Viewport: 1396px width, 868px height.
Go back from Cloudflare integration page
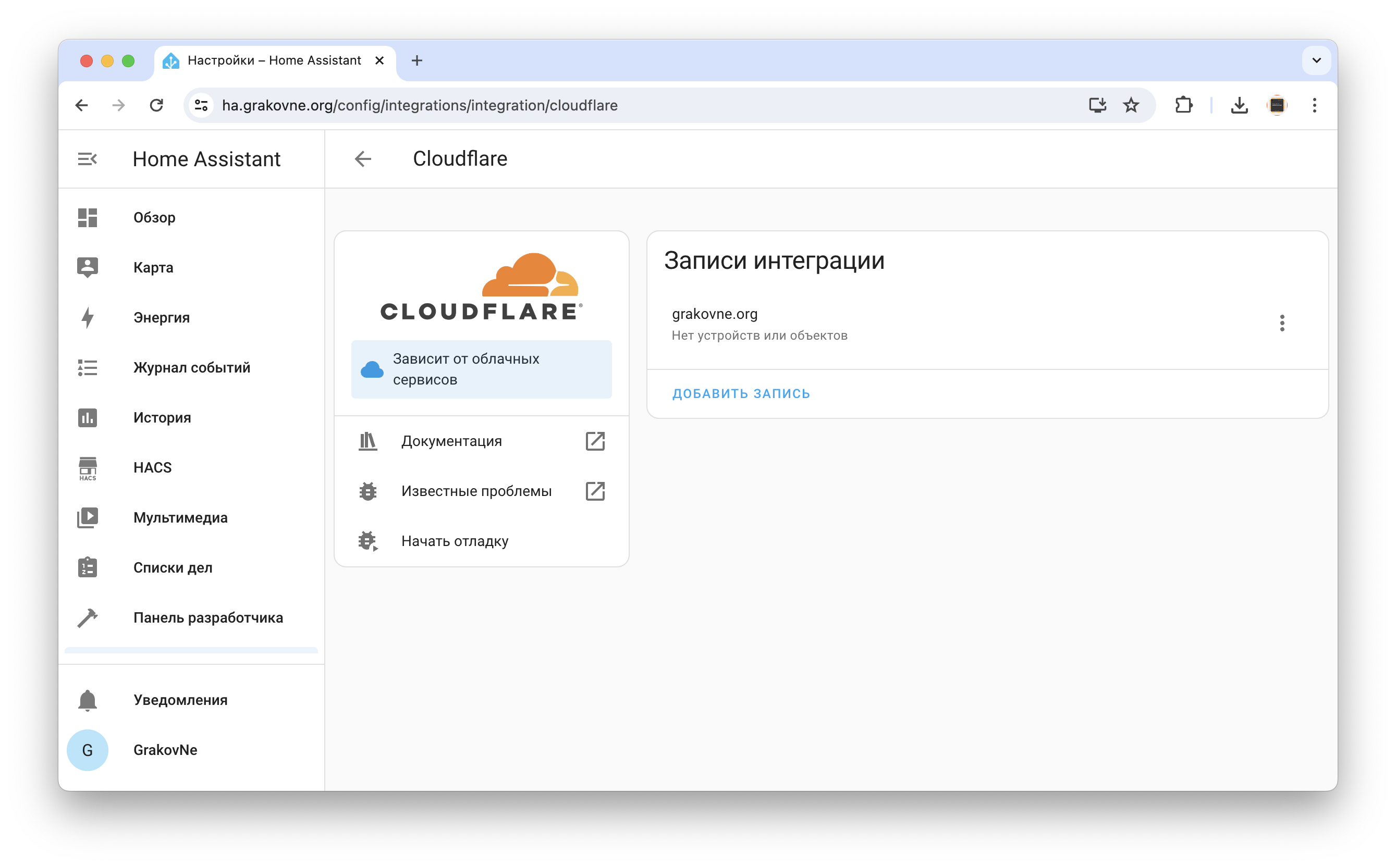tap(363, 159)
